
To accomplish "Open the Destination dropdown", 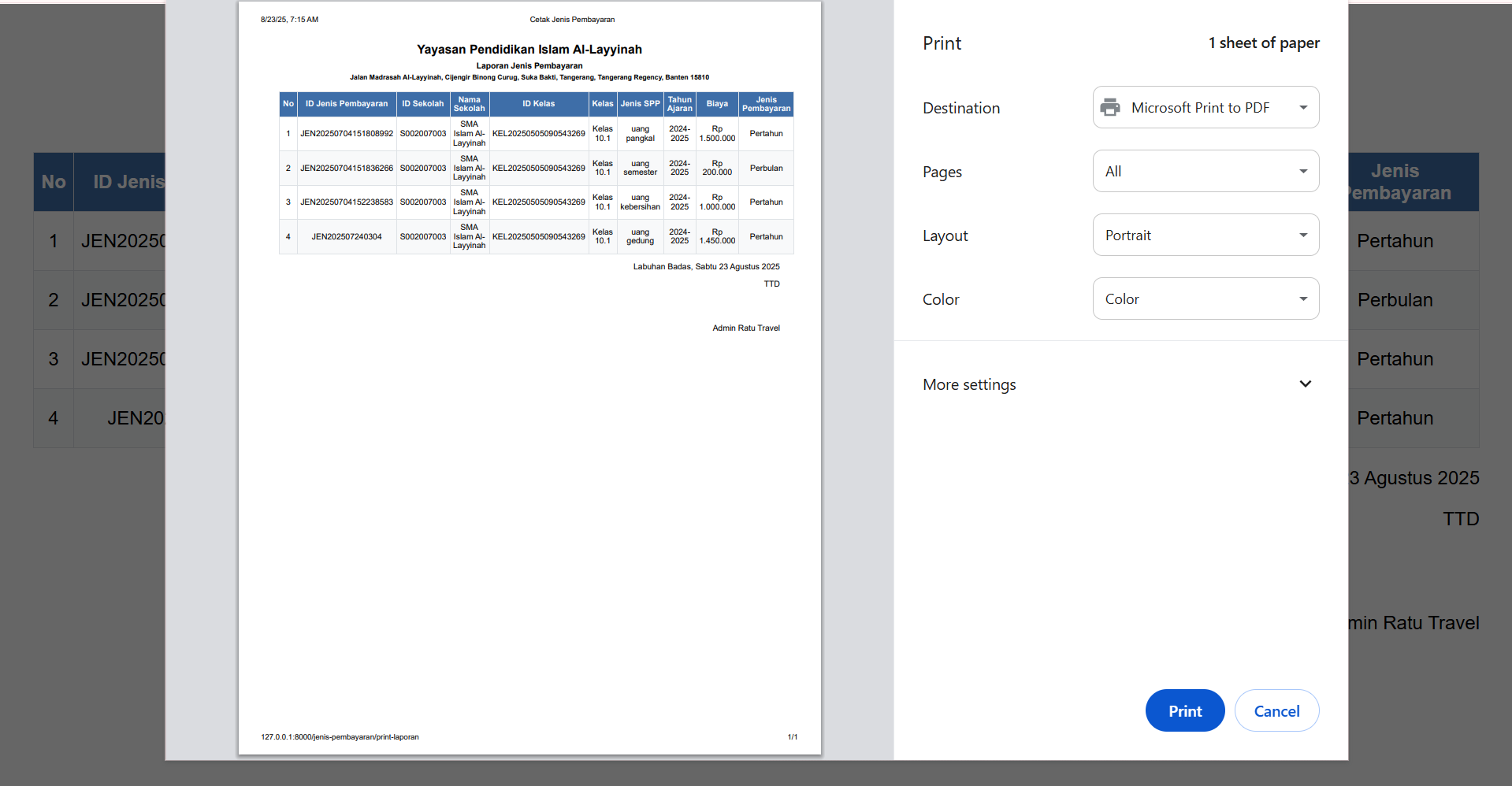I will coord(1205,107).
